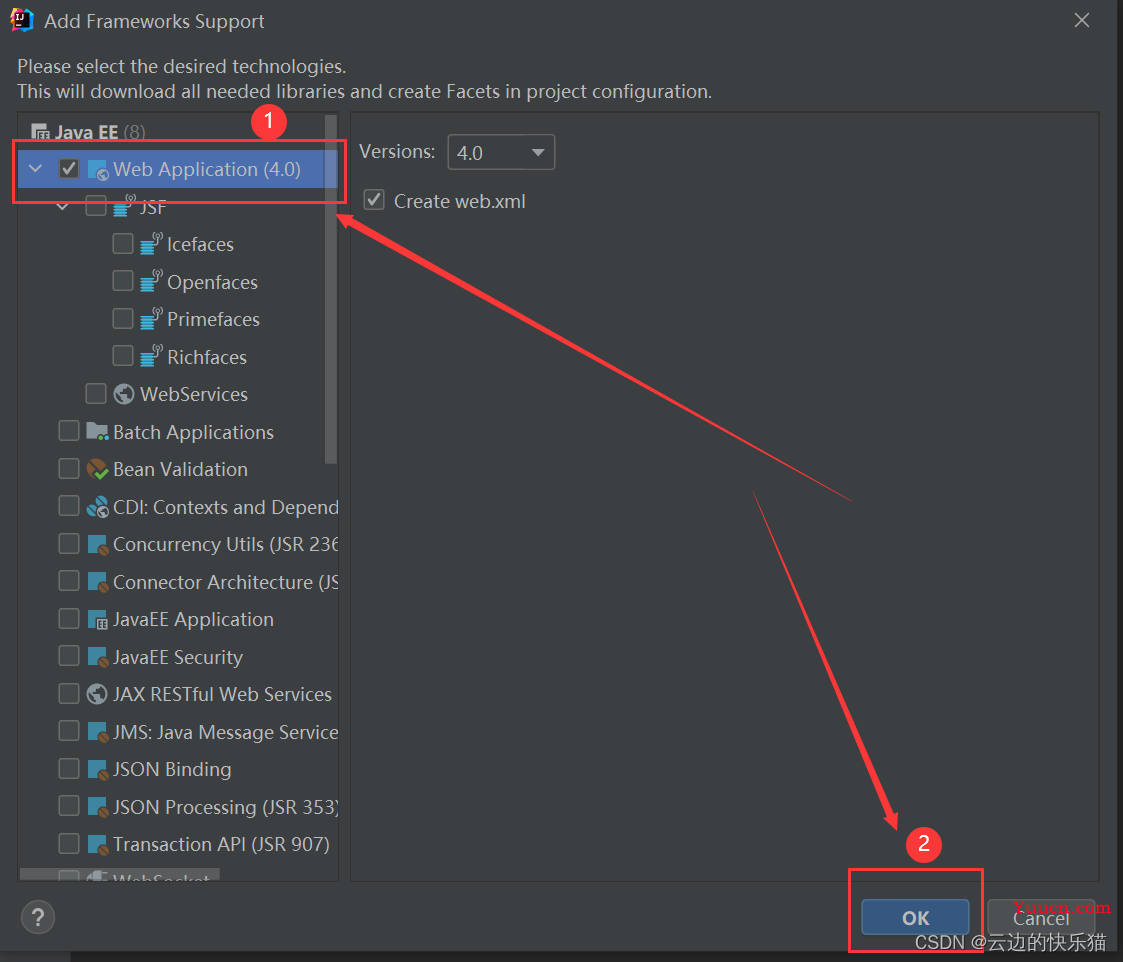The image size is (1123, 962).
Task: Click the Richfaces library icon
Action: (x=151, y=356)
